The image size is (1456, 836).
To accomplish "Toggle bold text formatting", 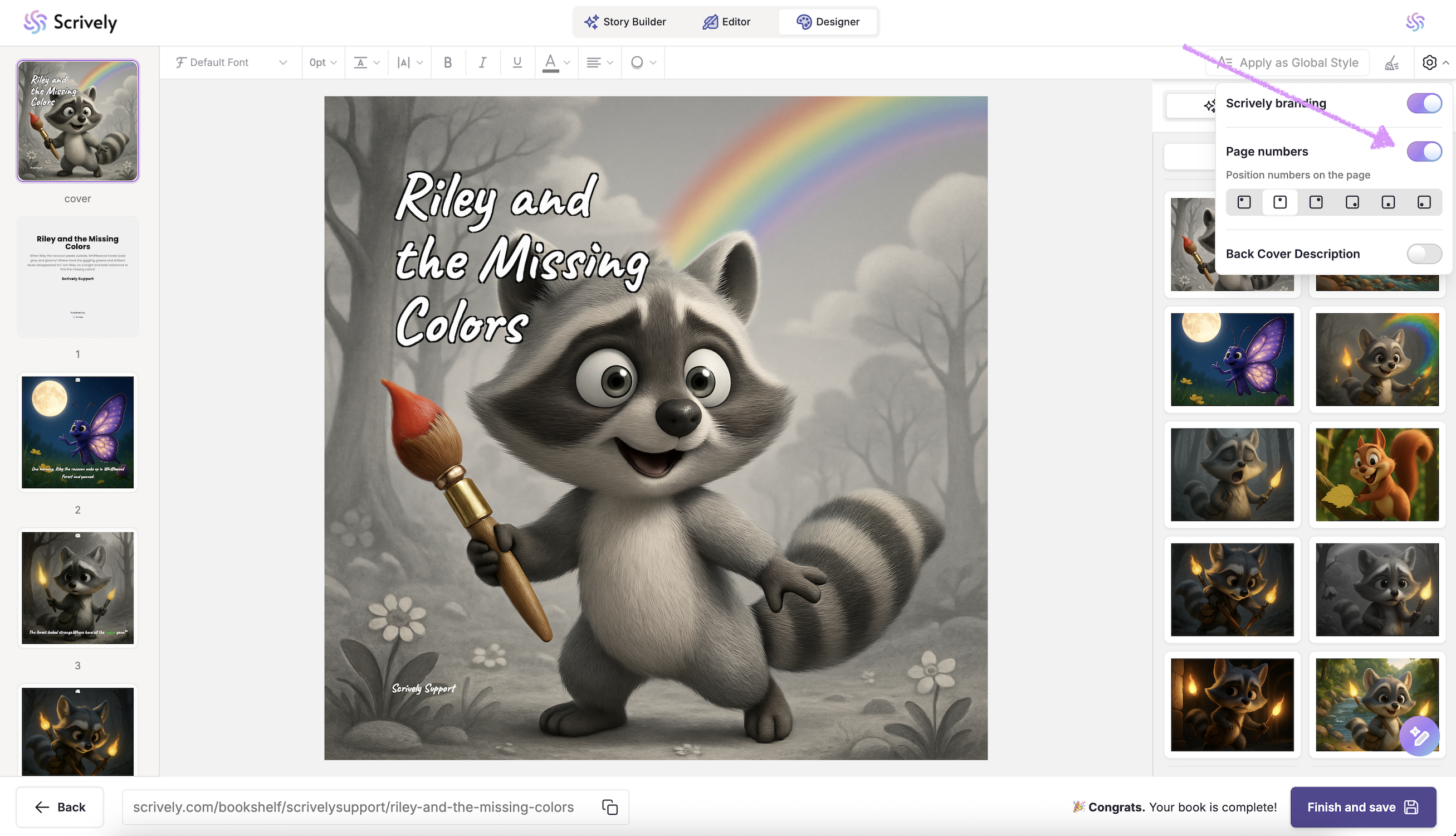I will tap(447, 62).
